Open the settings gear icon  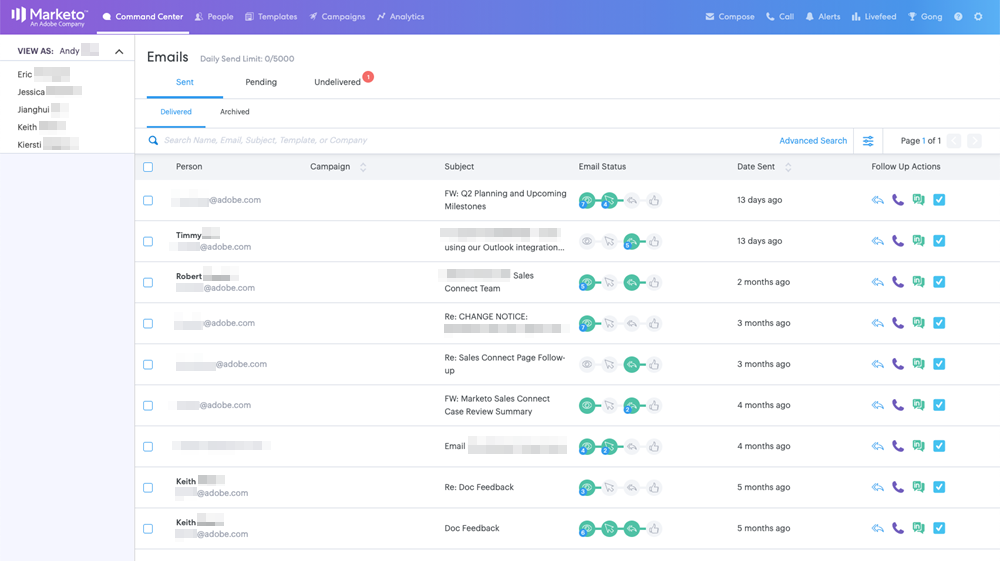[978, 17]
